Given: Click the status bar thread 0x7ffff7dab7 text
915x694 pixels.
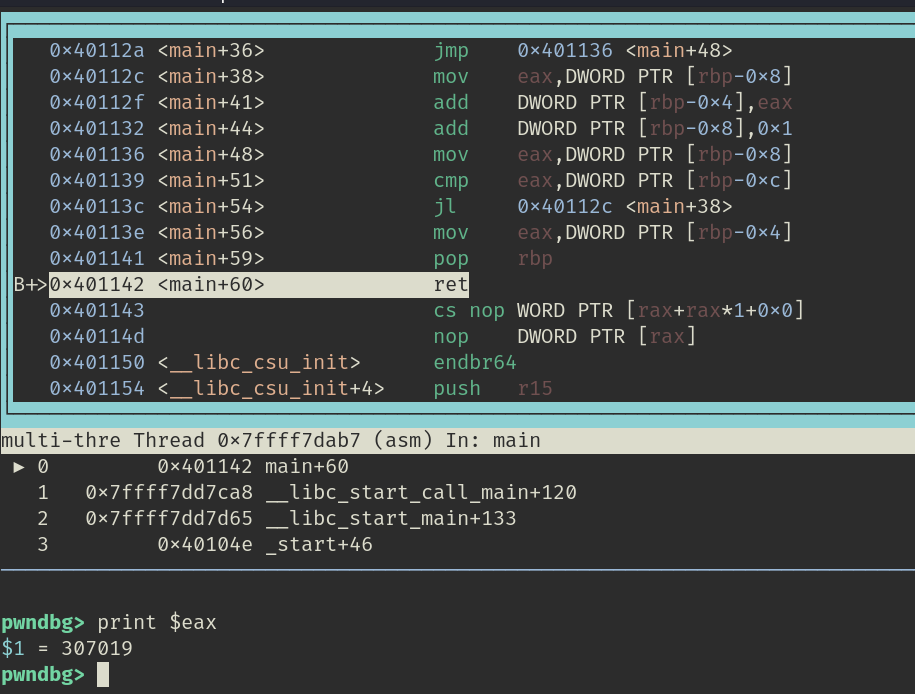Looking at the screenshot, I should coord(247,440).
